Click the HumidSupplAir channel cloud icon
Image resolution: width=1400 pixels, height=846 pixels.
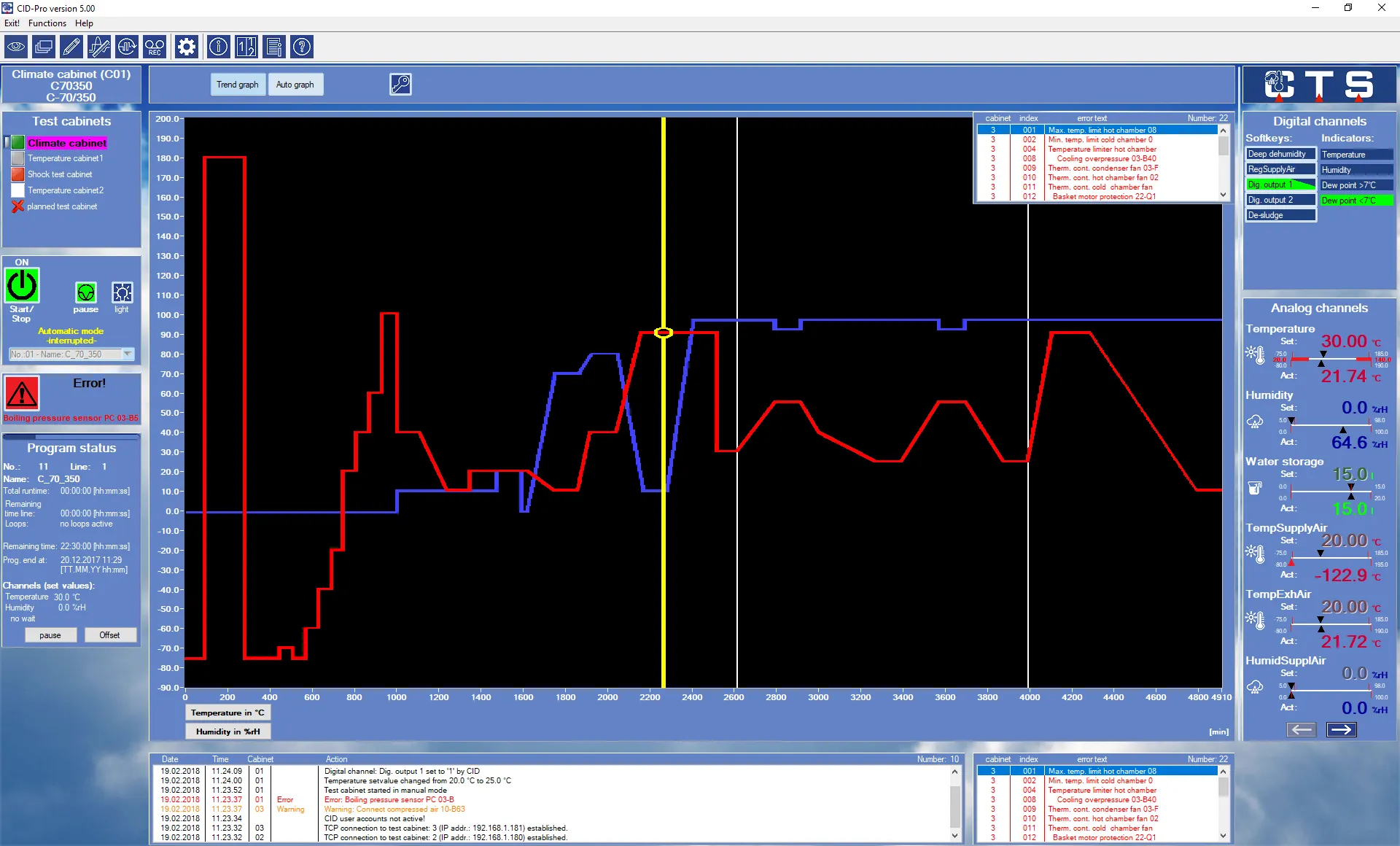point(1255,687)
